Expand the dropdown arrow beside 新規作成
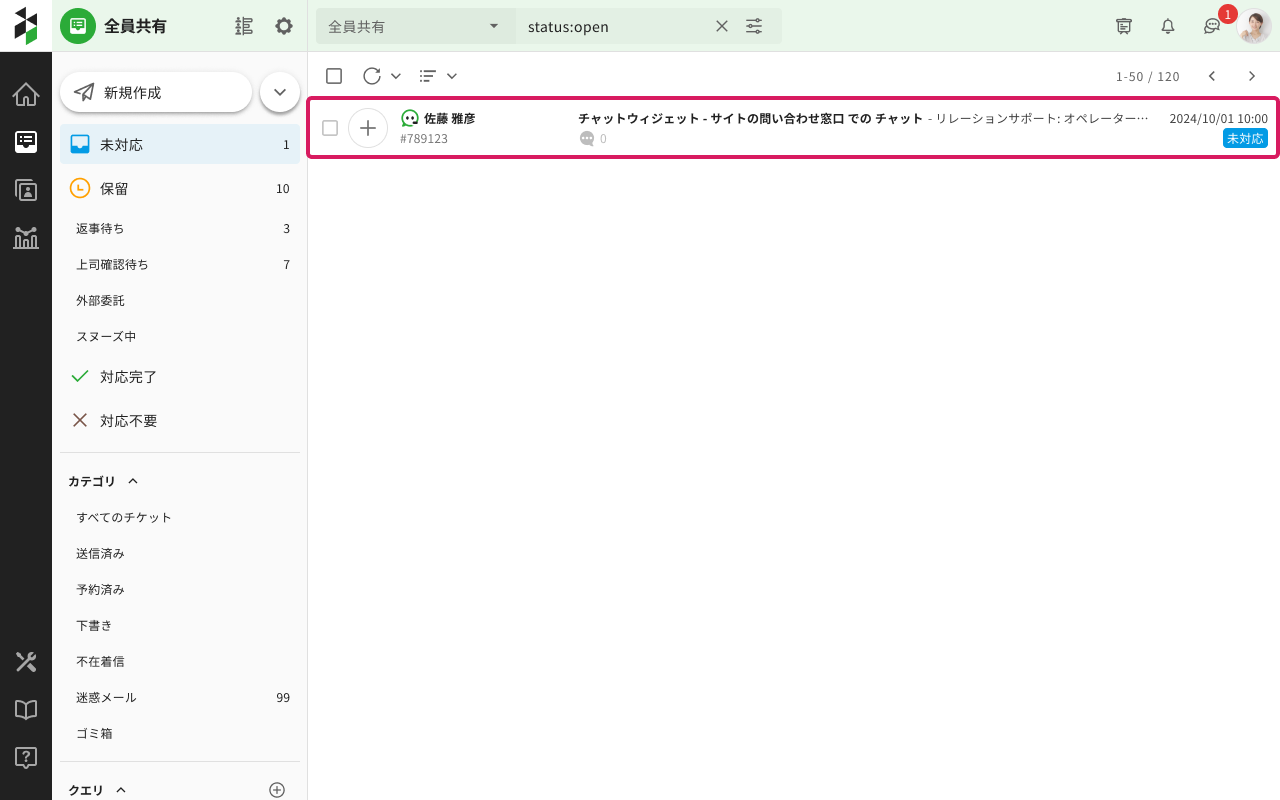1280x800 pixels. tap(280, 92)
